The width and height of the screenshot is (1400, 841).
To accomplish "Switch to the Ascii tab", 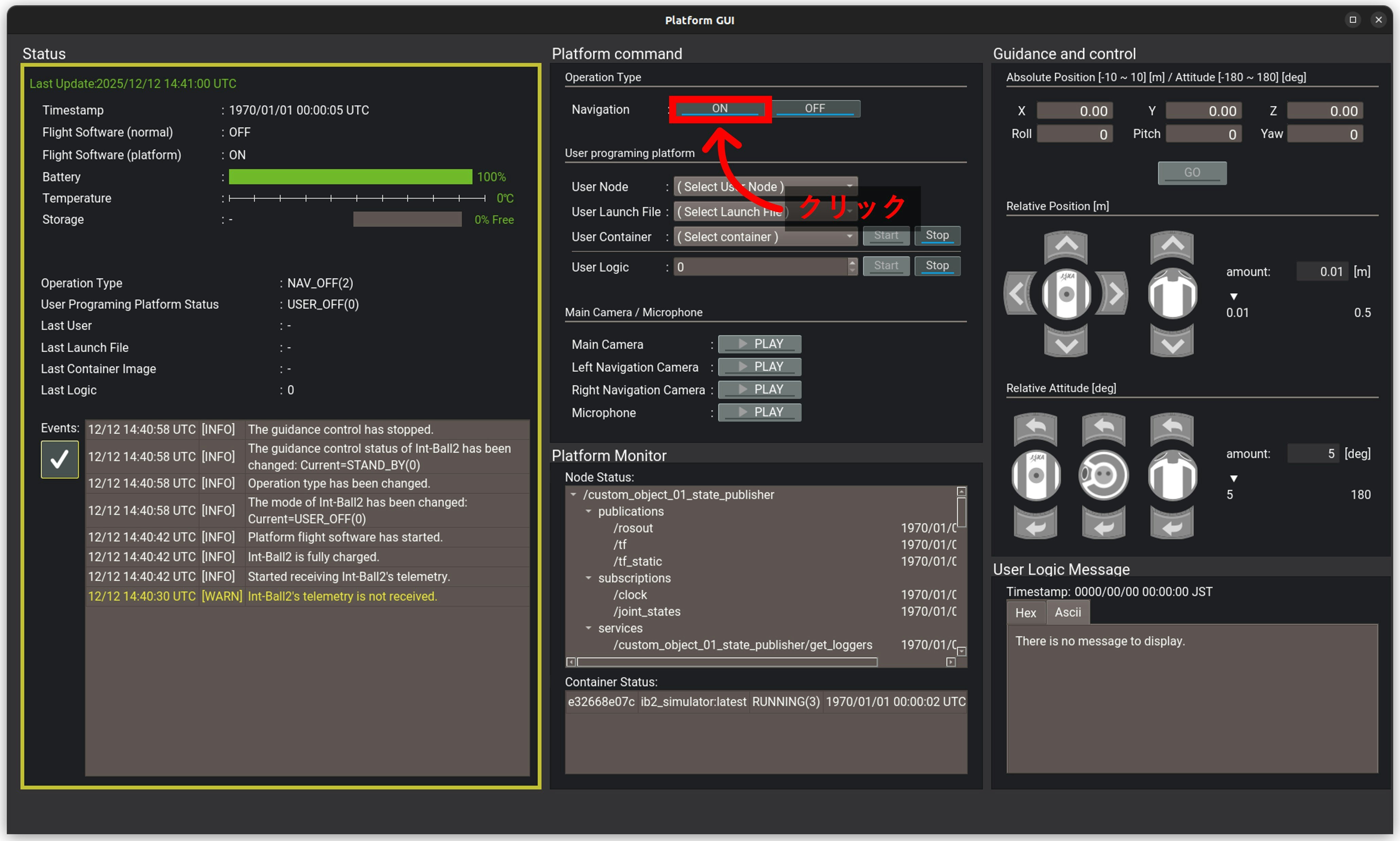I will pos(1067,613).
